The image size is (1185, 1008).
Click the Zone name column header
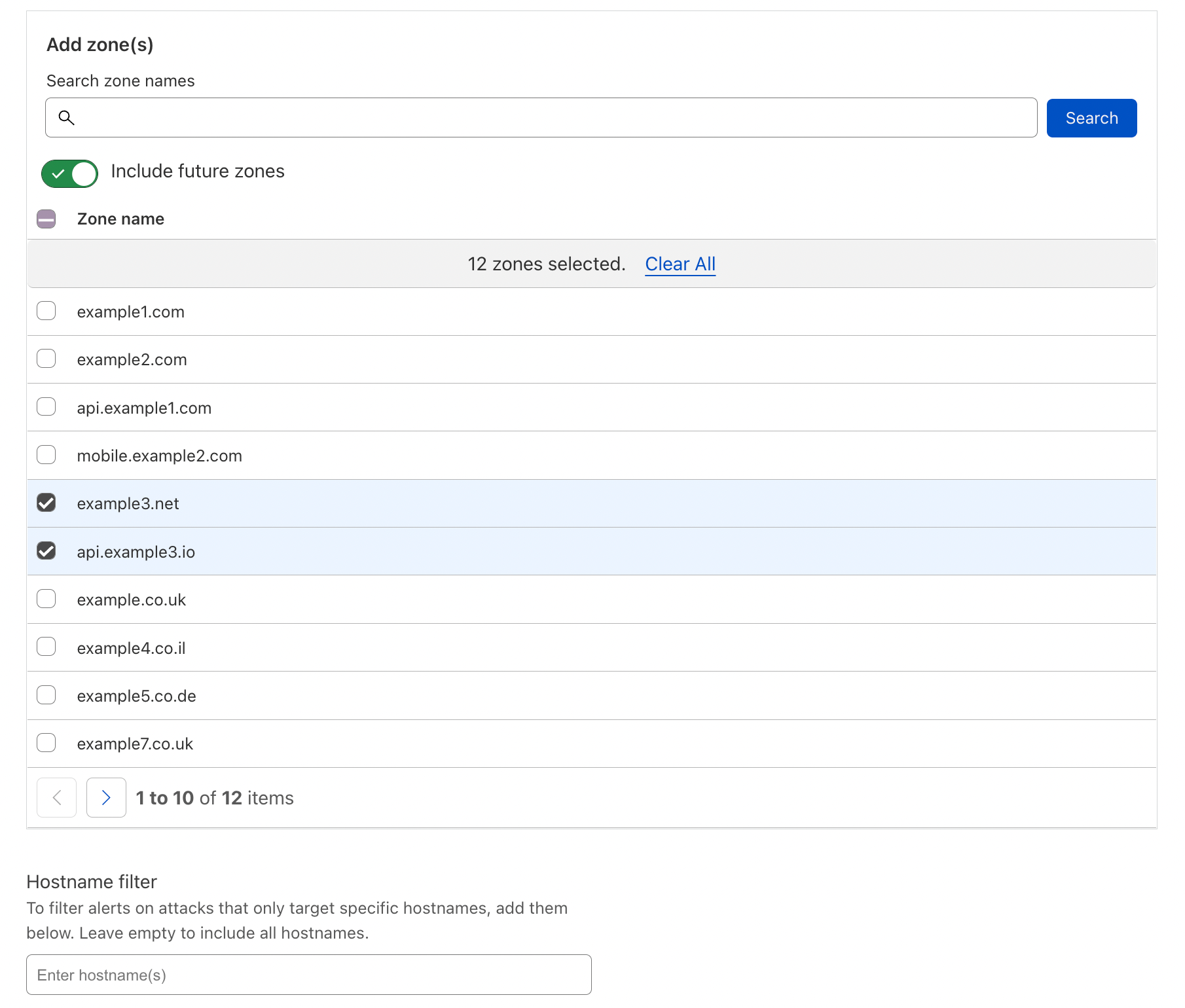tap(120, 219)
